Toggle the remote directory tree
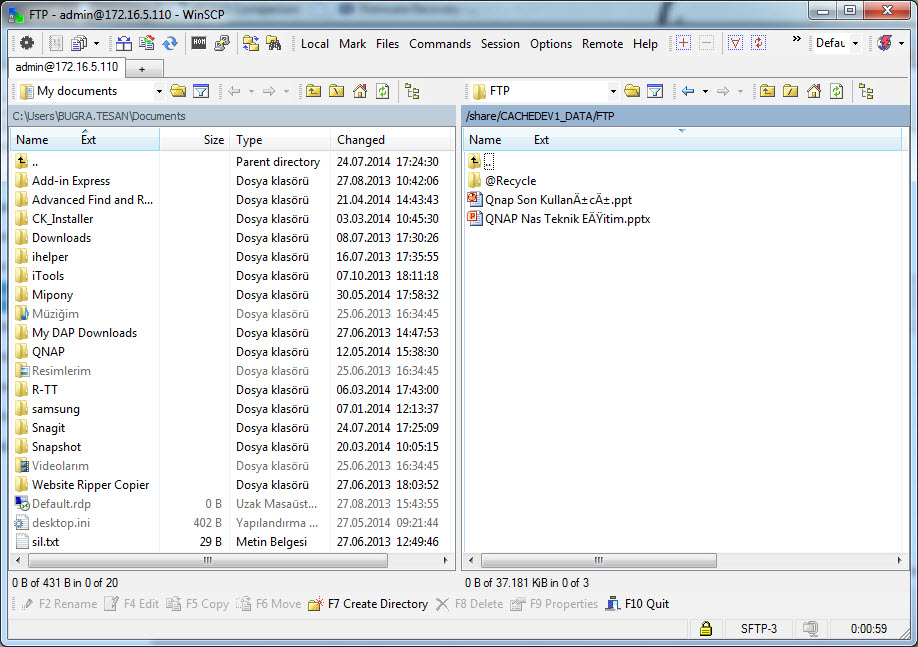The height and width of the screenshot is (647, 918). coord(866,91)
